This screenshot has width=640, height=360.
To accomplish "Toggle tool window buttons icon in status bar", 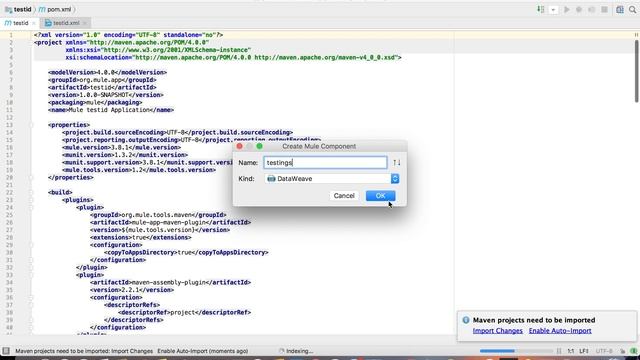I will tap(6, 351).
